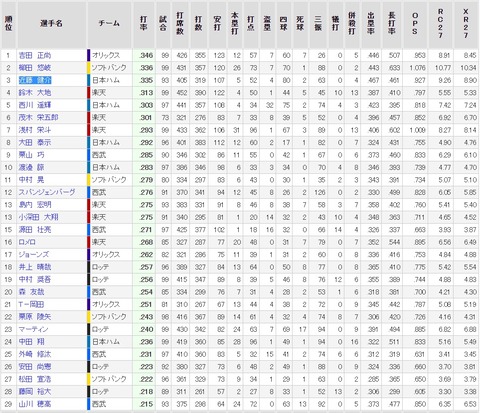480x413 pixels.
Task: Click the 犠打 column header
Action: [336, 24]
